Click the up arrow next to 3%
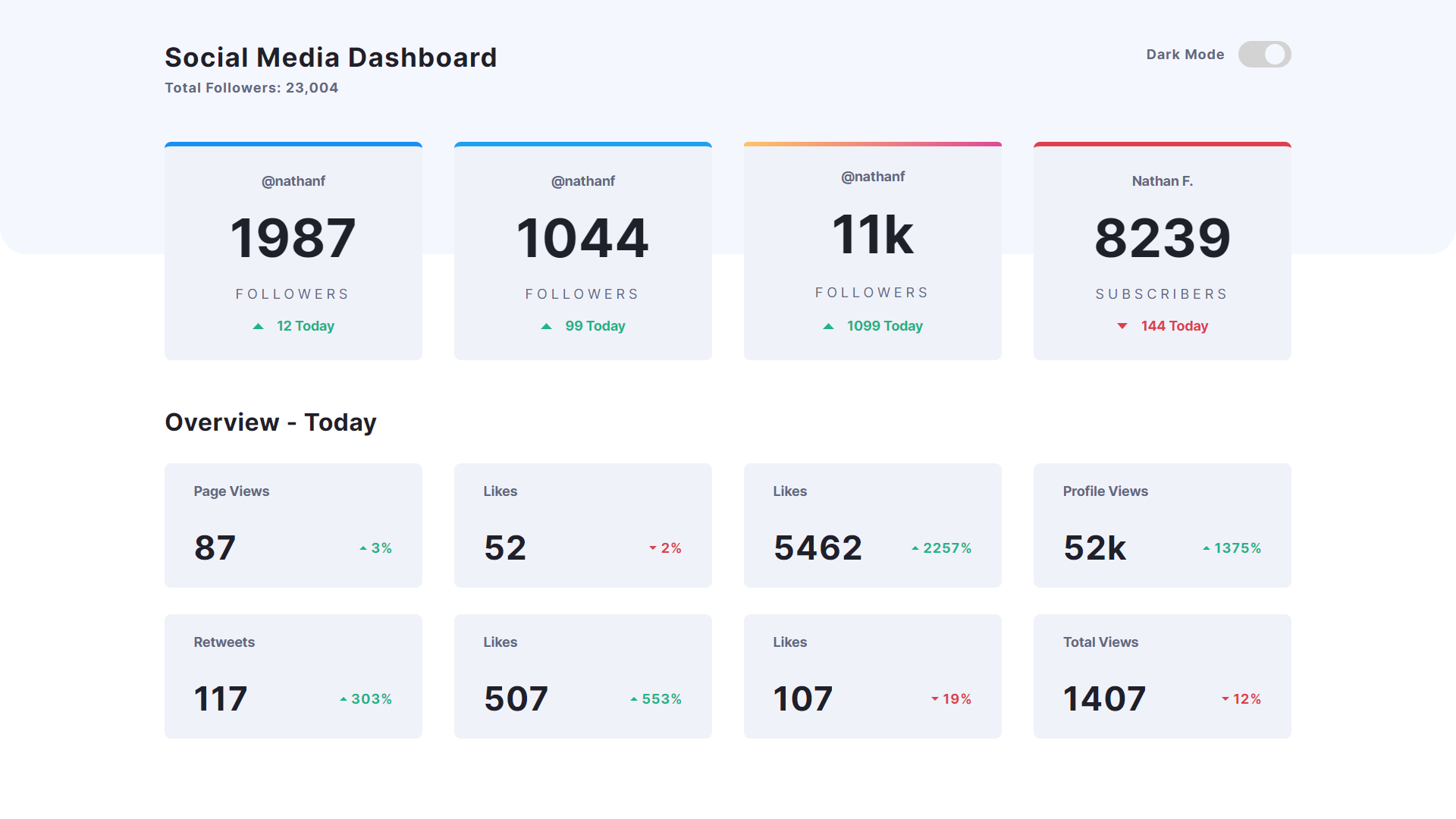The image size is (1456, 819). (x=362, y=547)
